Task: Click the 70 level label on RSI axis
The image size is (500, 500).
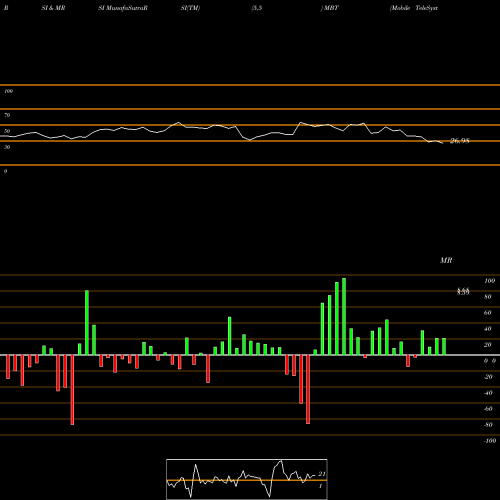Action: click(x=7, y=115)
